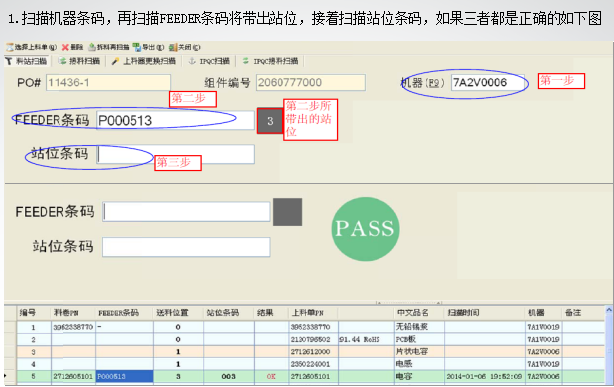Open the 上料器更换扫描 tab
The image size is (614, 387).
(144, 61)
